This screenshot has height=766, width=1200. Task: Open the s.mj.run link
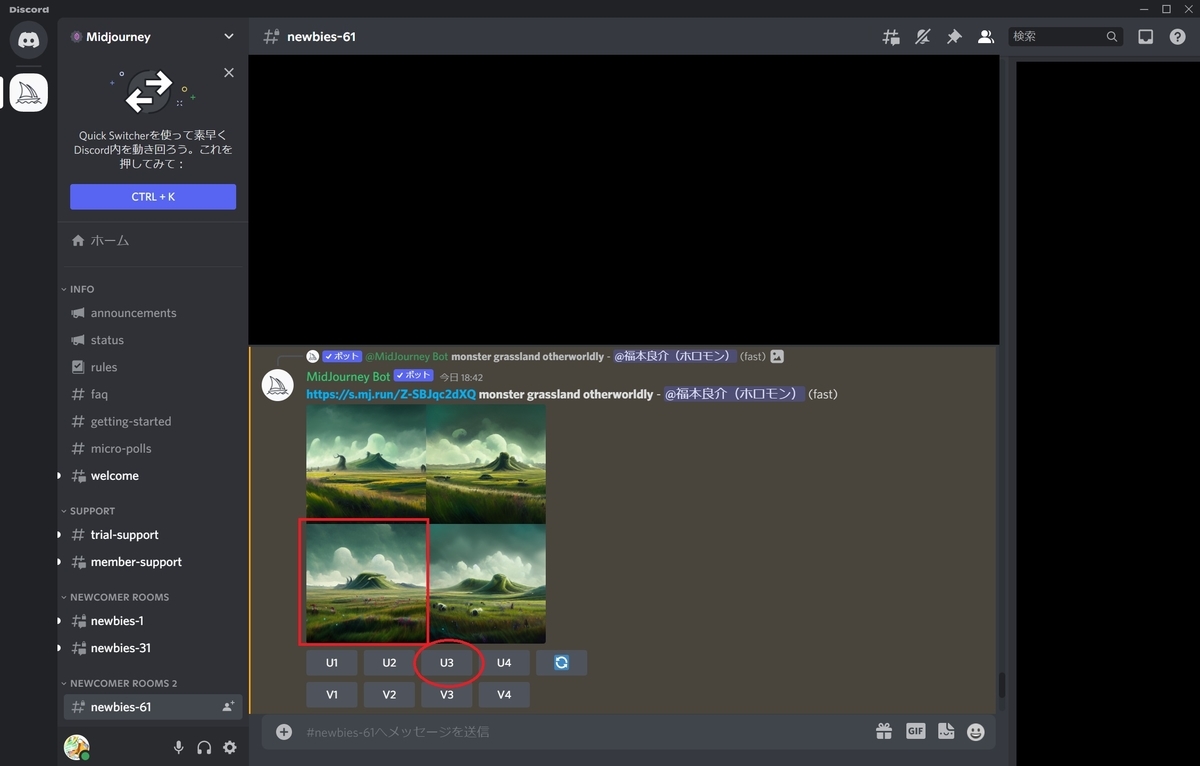click(x=391, y=394)
